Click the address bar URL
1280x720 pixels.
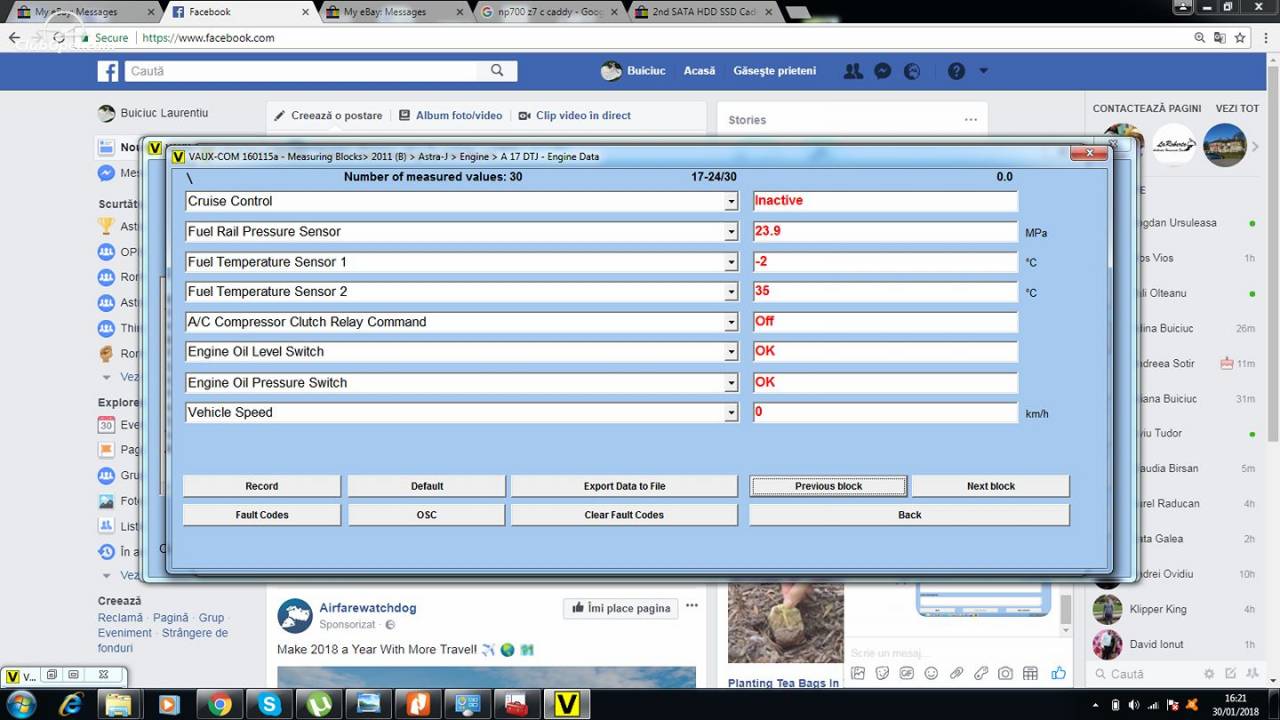(208, 38)
